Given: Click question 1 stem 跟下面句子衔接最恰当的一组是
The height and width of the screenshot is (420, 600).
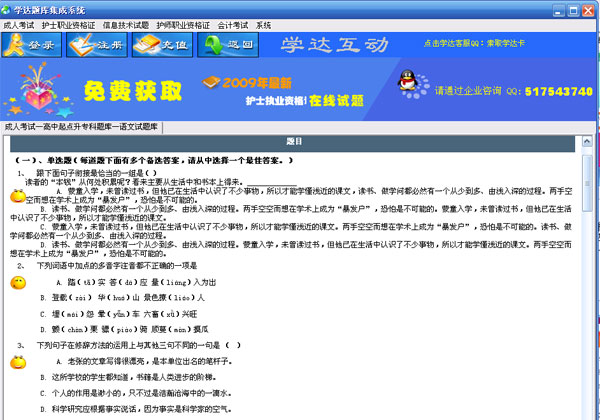Looking at the screenshot, I should (x=96, y=173).
